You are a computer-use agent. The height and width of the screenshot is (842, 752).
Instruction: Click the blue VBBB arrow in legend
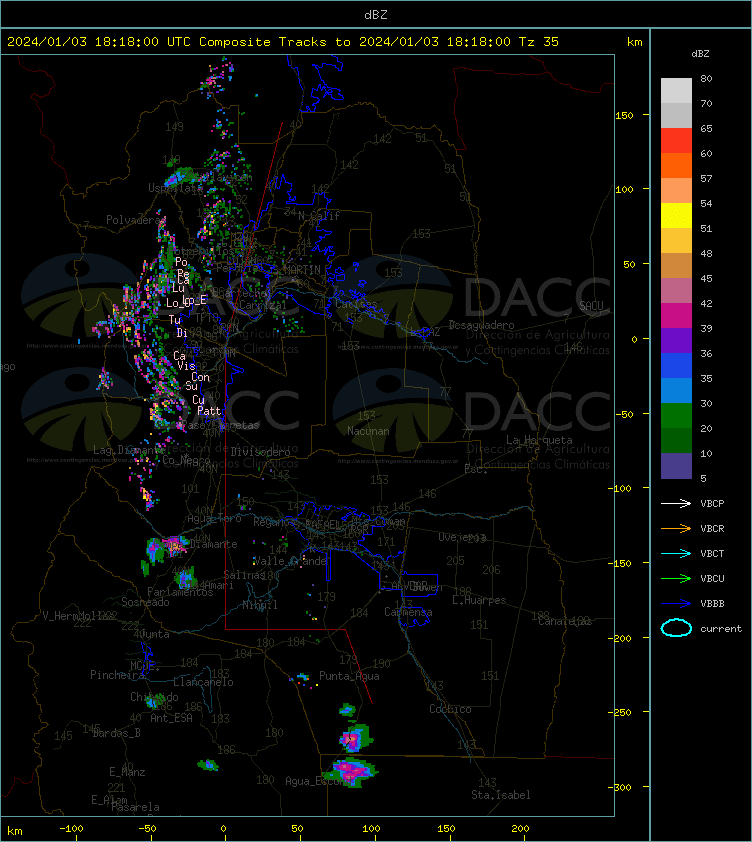point(676,604)
